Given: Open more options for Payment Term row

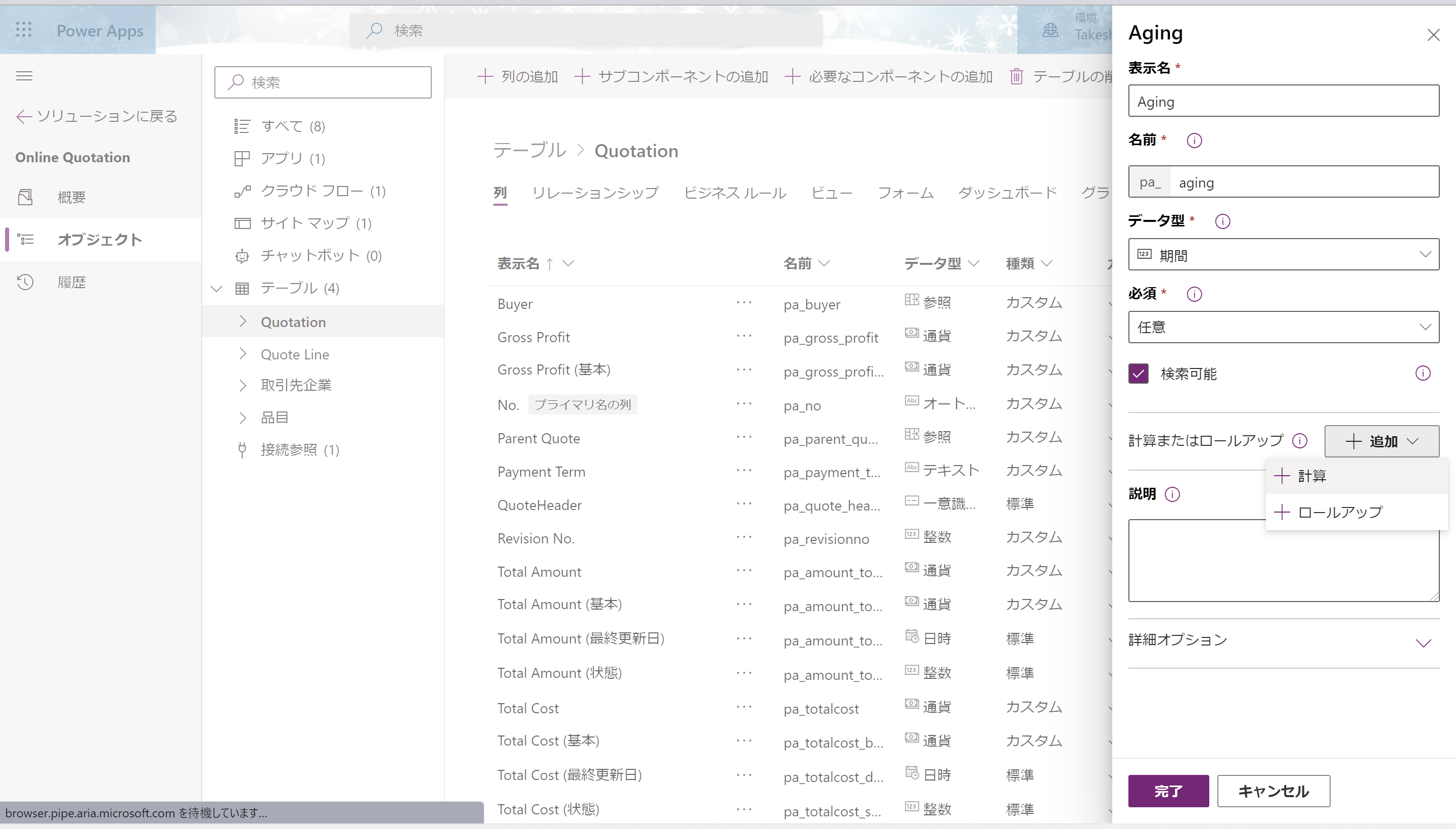Looking at the screenshot, I should point(744,471).
